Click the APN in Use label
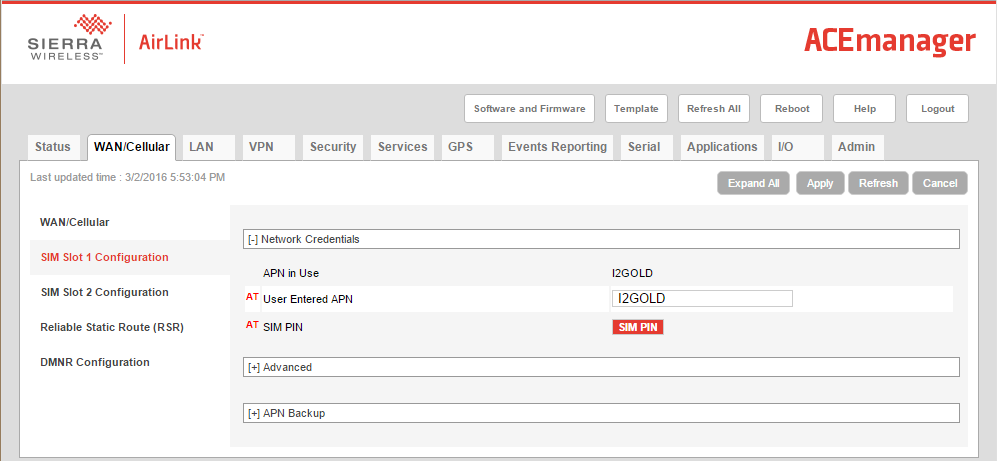 coord(291,273)
